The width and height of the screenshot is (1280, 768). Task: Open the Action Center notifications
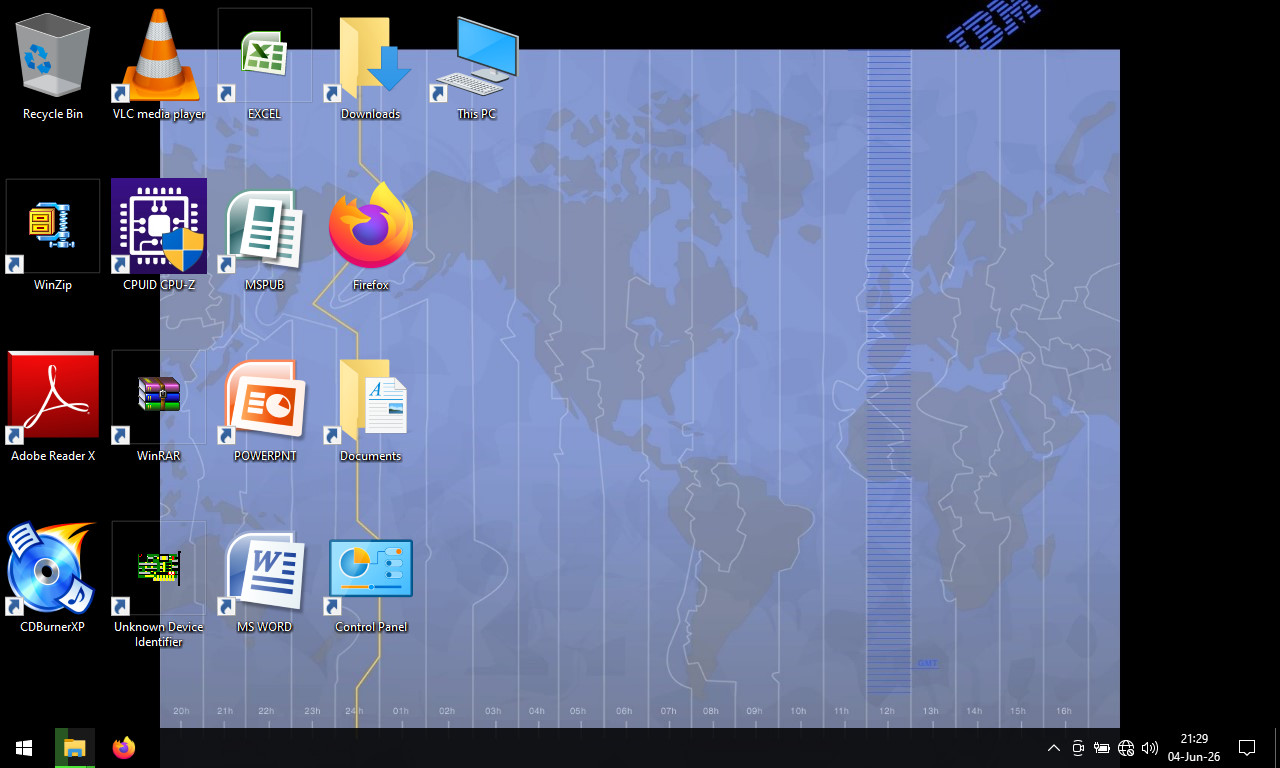point(1247,748)
